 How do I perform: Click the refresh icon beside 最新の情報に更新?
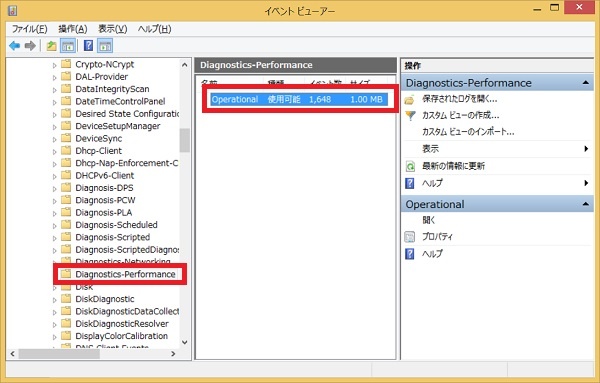(410, 166)
